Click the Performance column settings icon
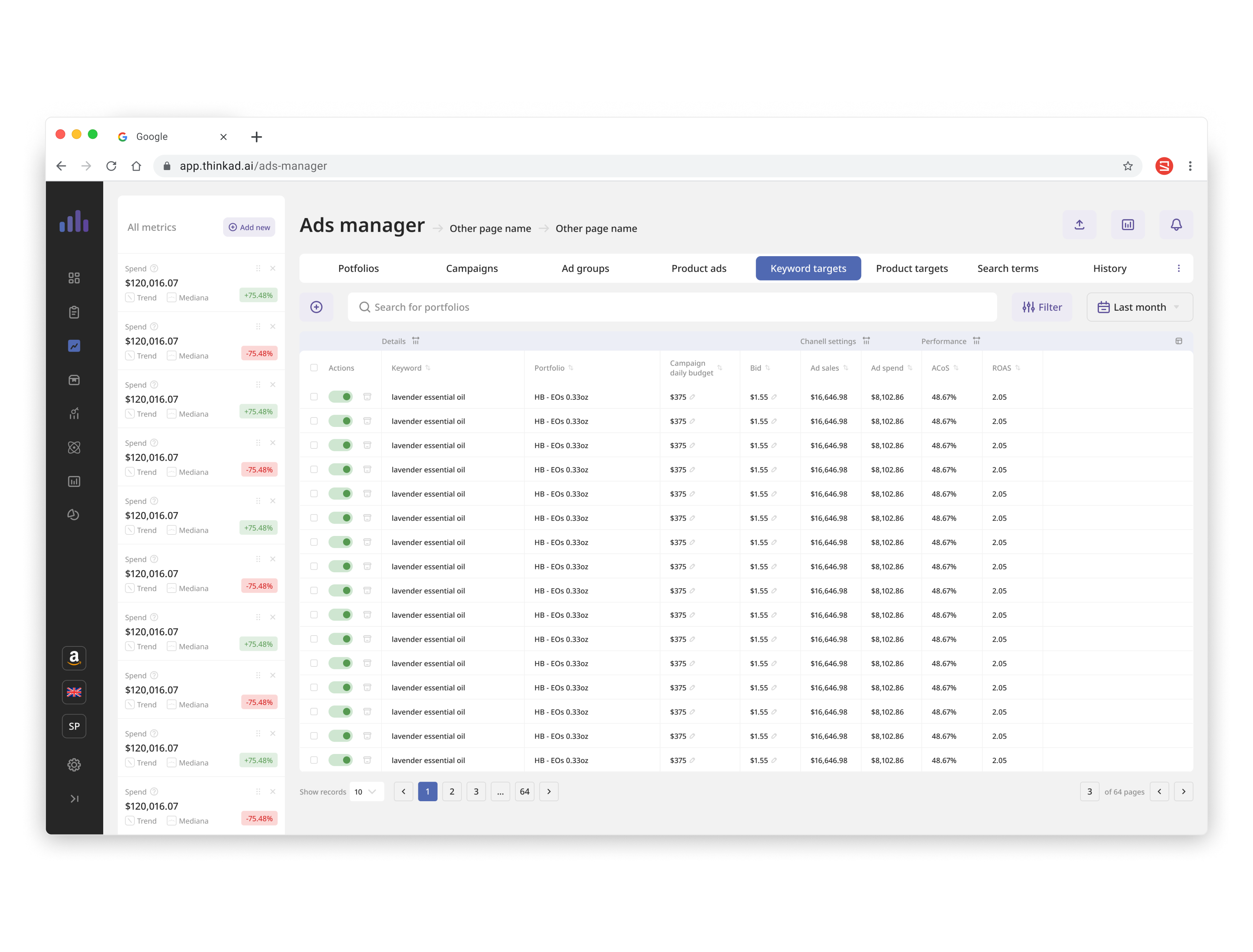The width and height of the screenshot is (1253, 952). point(976,341)
